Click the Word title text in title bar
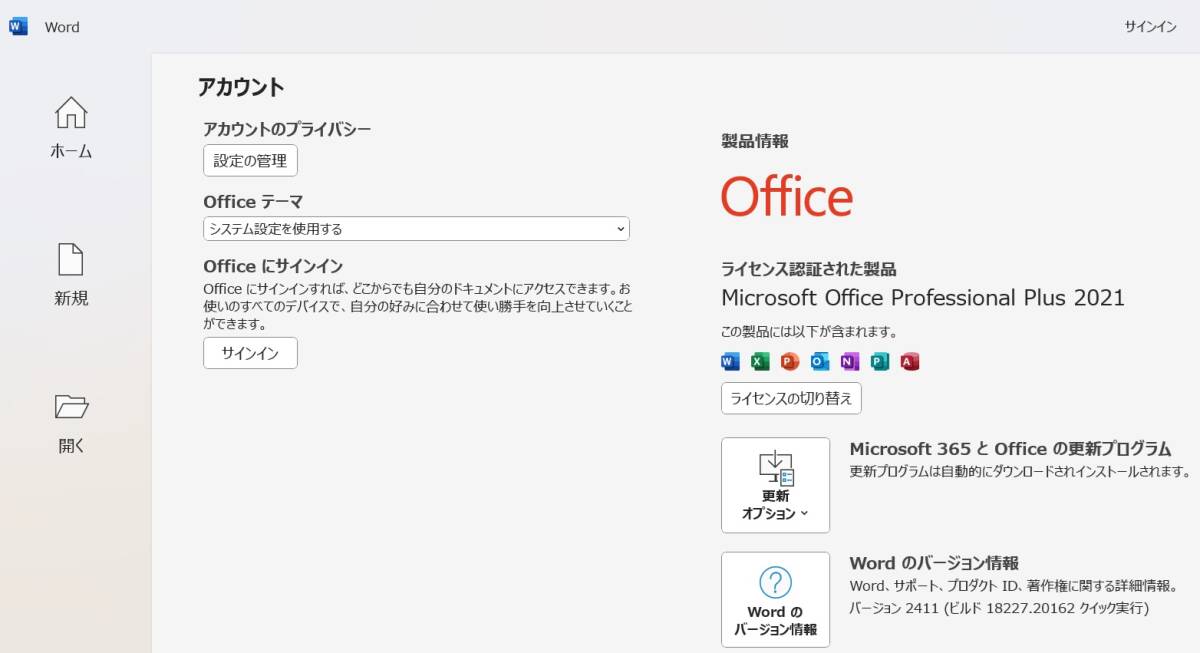 tap(62, 27)
